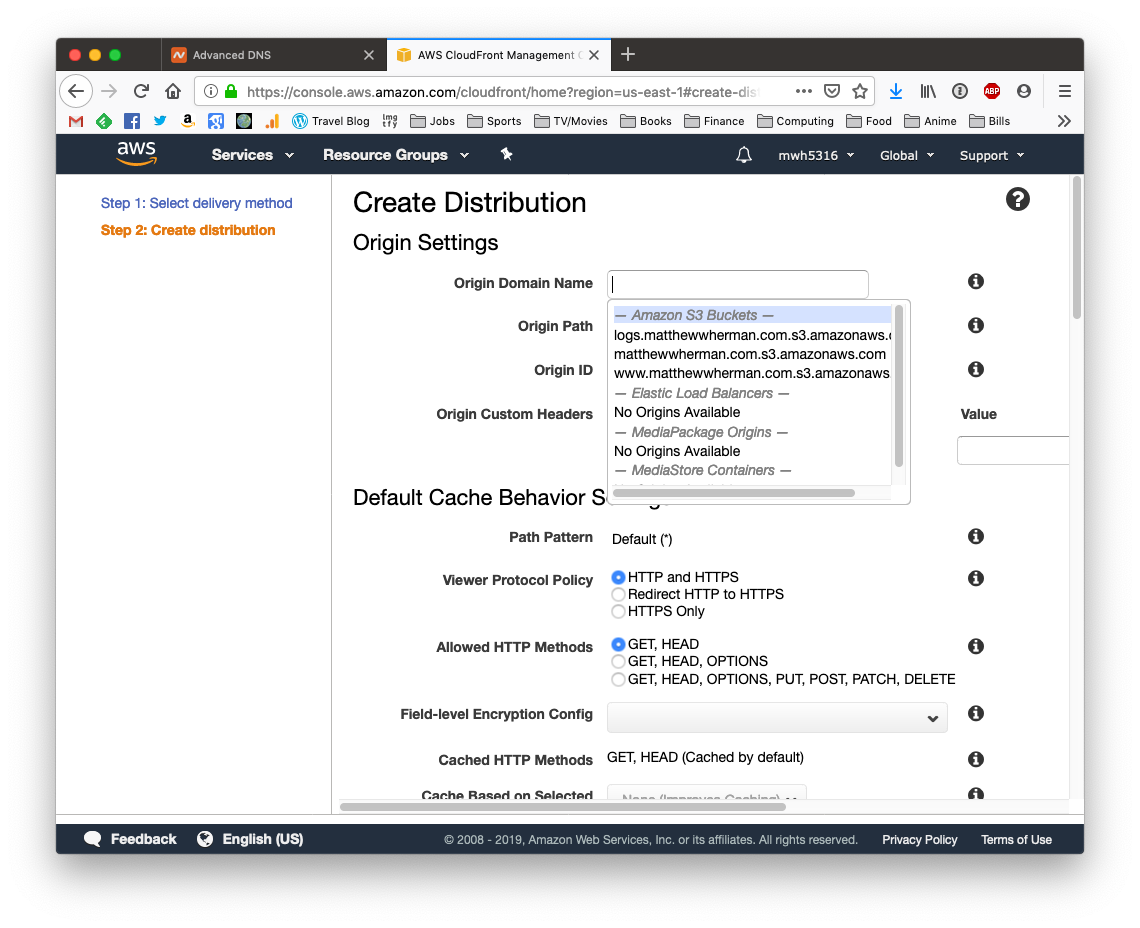Select GET, HEAD allowed methods

(x=618, y=644)
